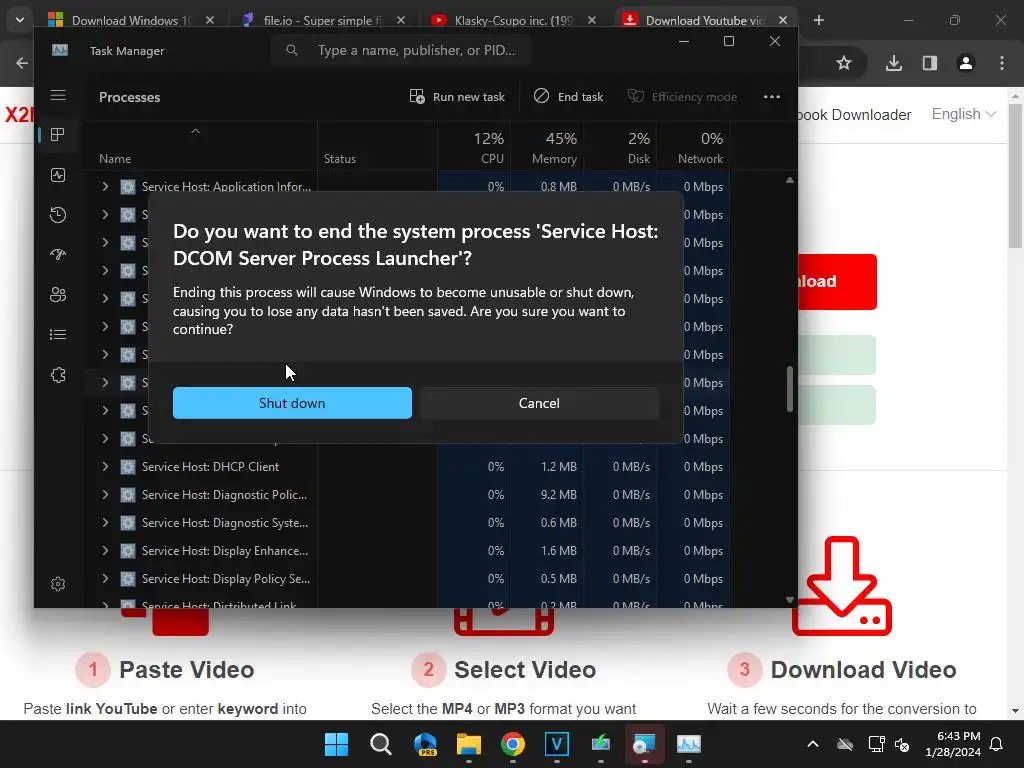Sort by the Disk column header
This screenshot has height=768, width=1024.
point(620,148)
